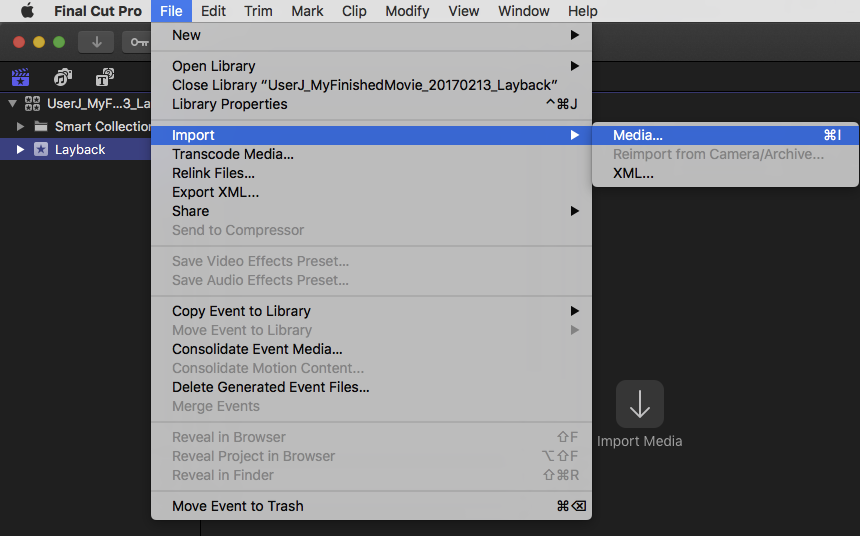The height and width of the screenshot is (536, 860).
Task: Open the Clip menu
Action: pyautogui.click(x=354, y=11)
